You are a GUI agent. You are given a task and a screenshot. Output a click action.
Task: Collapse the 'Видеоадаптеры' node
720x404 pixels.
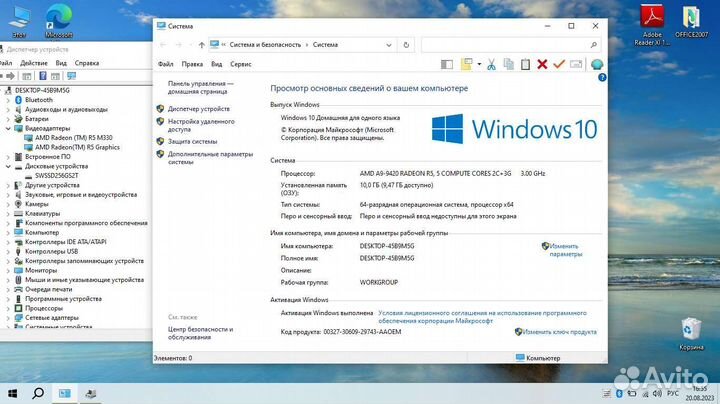coord(8,129)
